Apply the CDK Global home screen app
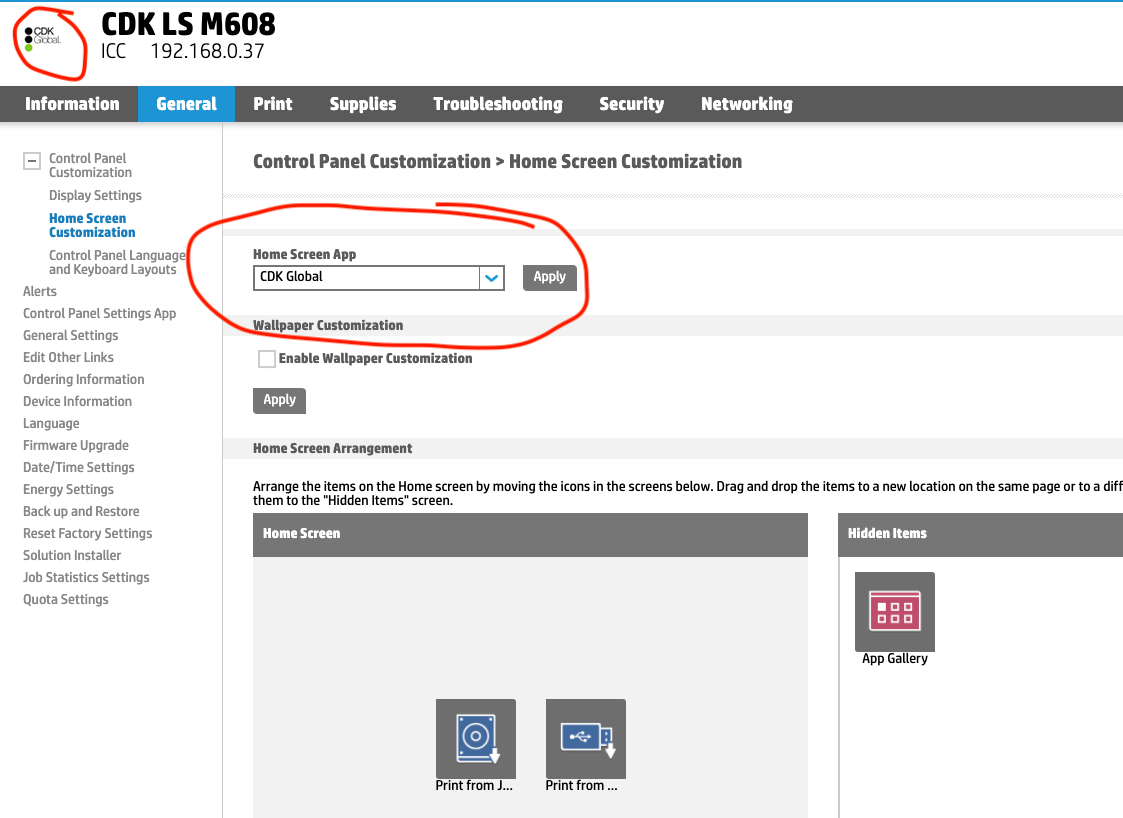Screen dimensions: 1123x818 click(x=549, y=277)
